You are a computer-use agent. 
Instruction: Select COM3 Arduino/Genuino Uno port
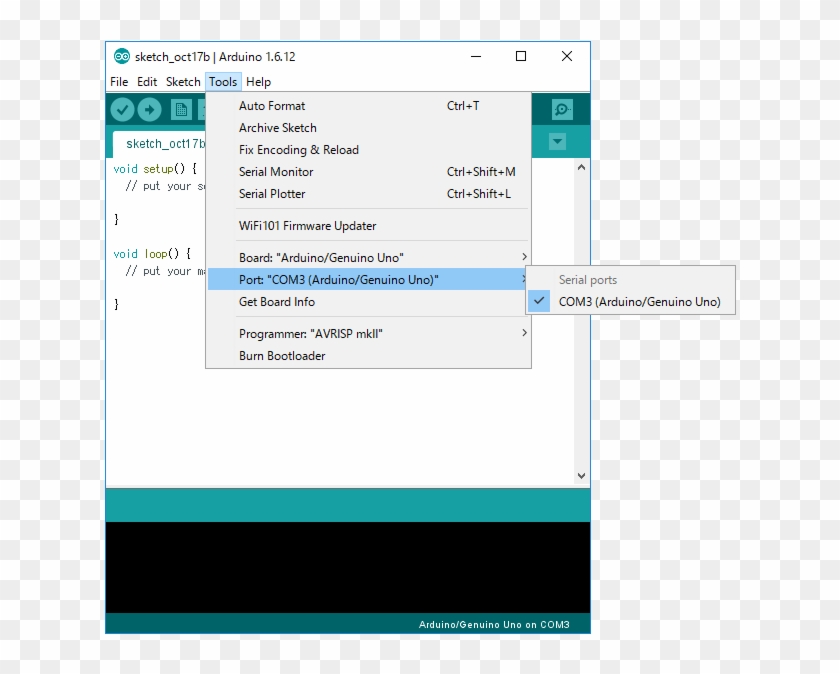(638, 301)
